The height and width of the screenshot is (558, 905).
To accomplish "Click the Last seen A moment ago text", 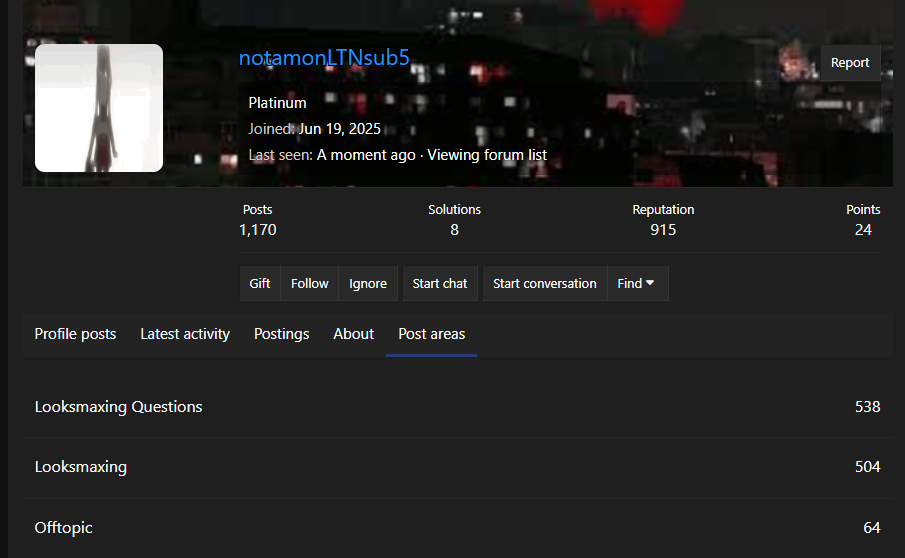I will click(x=332, y=155).
